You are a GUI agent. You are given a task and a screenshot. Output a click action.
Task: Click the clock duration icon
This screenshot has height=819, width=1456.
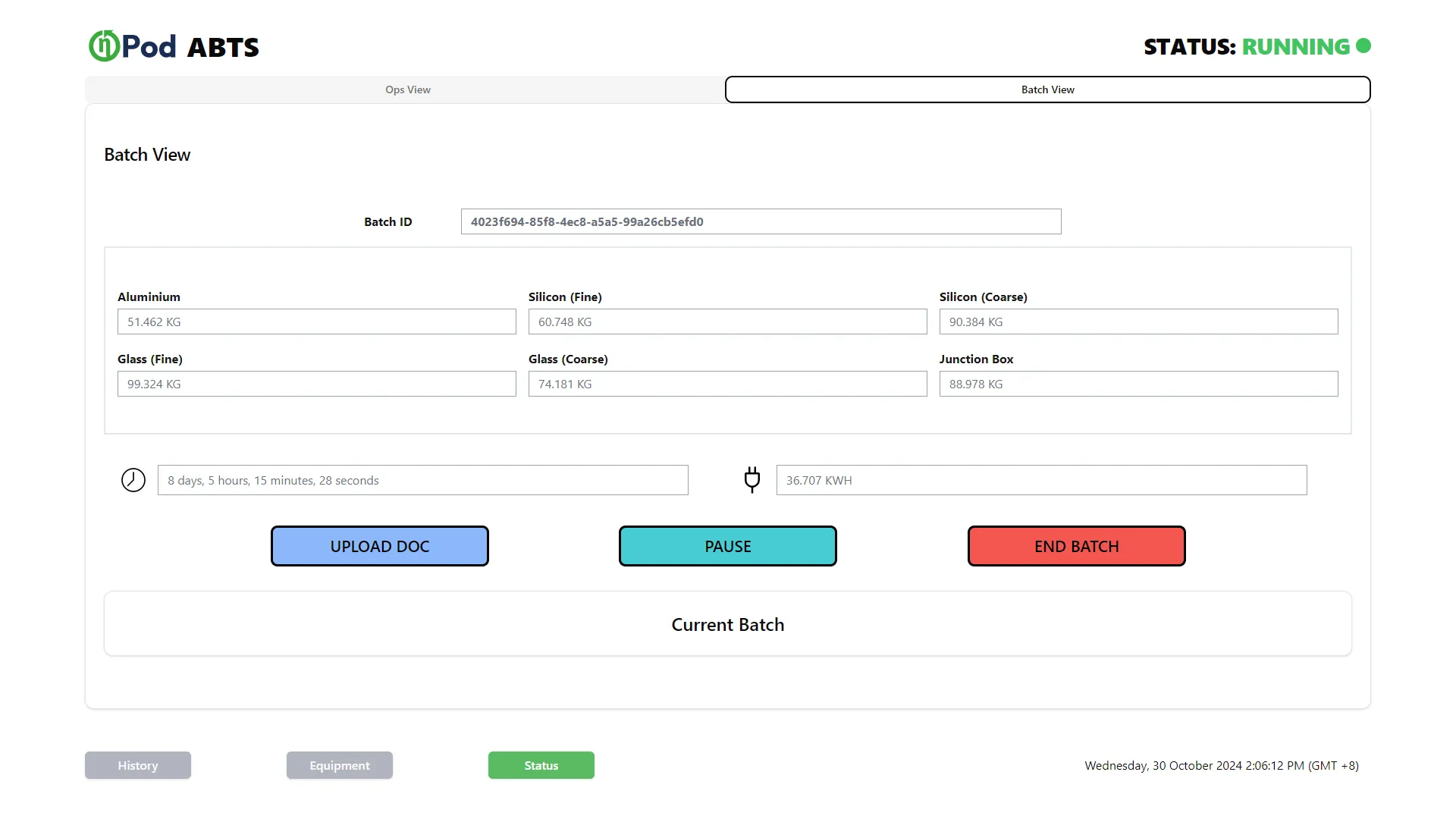point(133,480)
